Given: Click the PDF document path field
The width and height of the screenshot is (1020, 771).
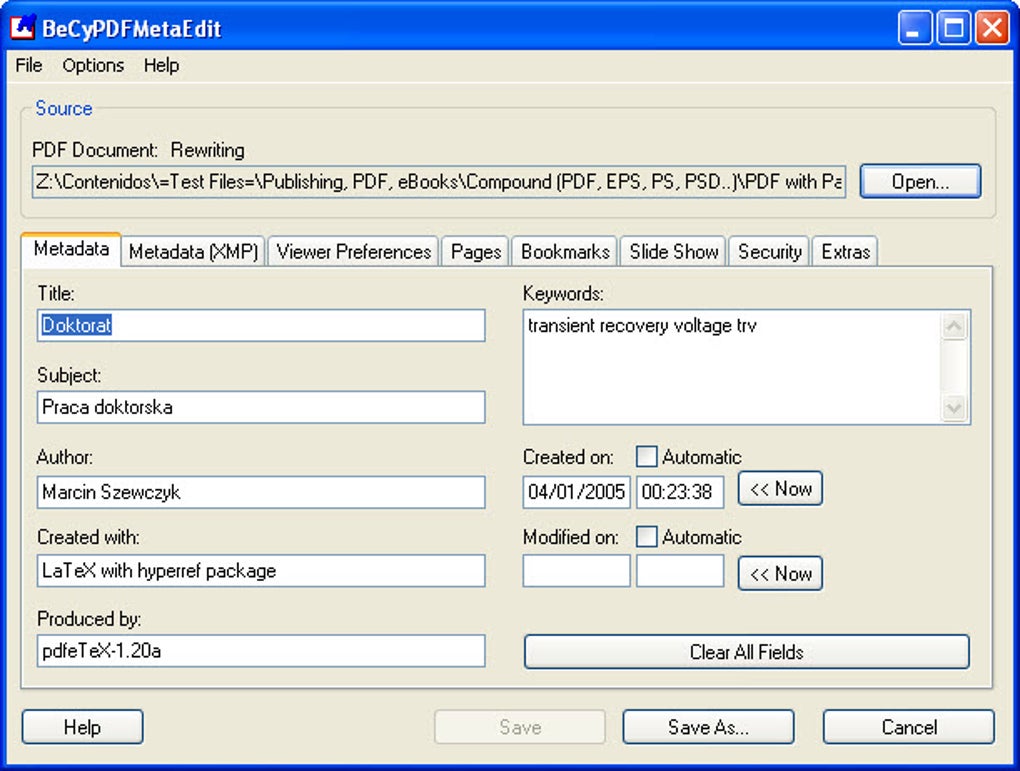Looking at the screenshot, I should point(439,182).
